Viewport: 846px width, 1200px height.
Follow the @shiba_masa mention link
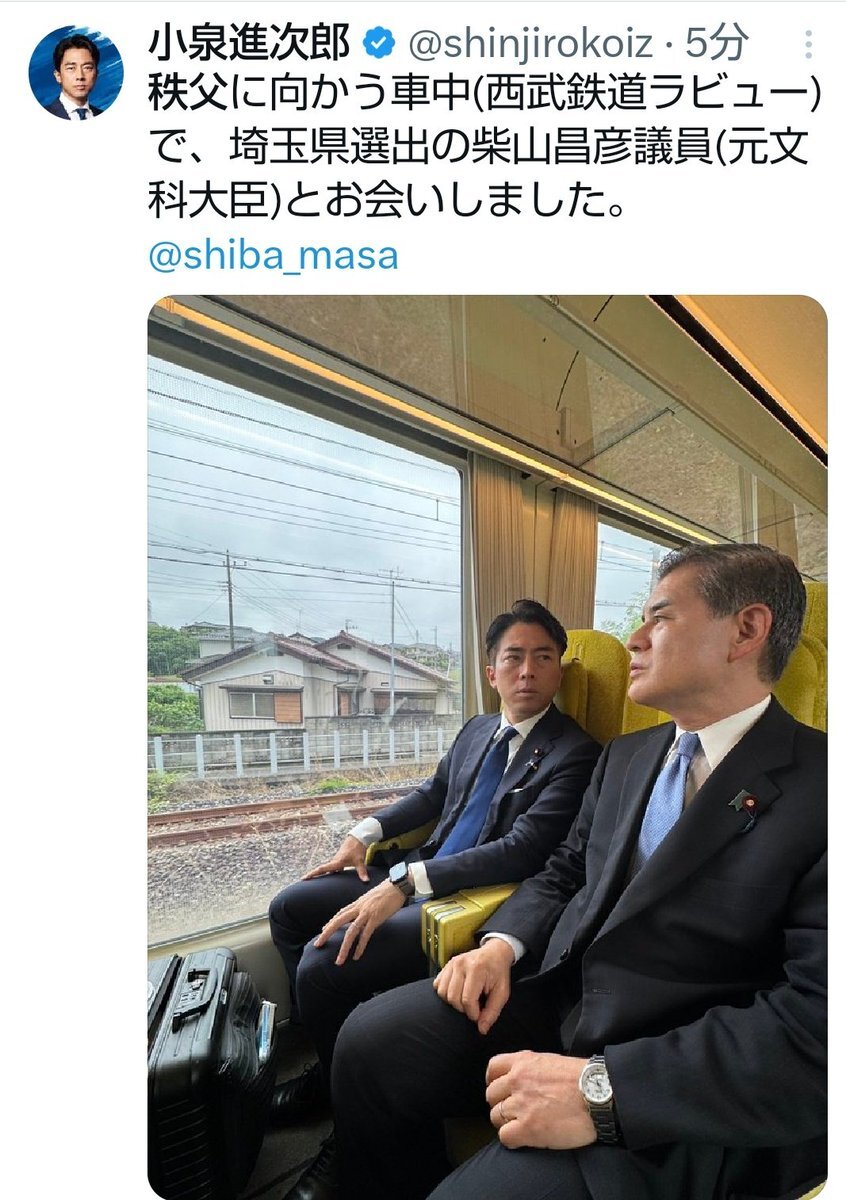click(273, 255)
